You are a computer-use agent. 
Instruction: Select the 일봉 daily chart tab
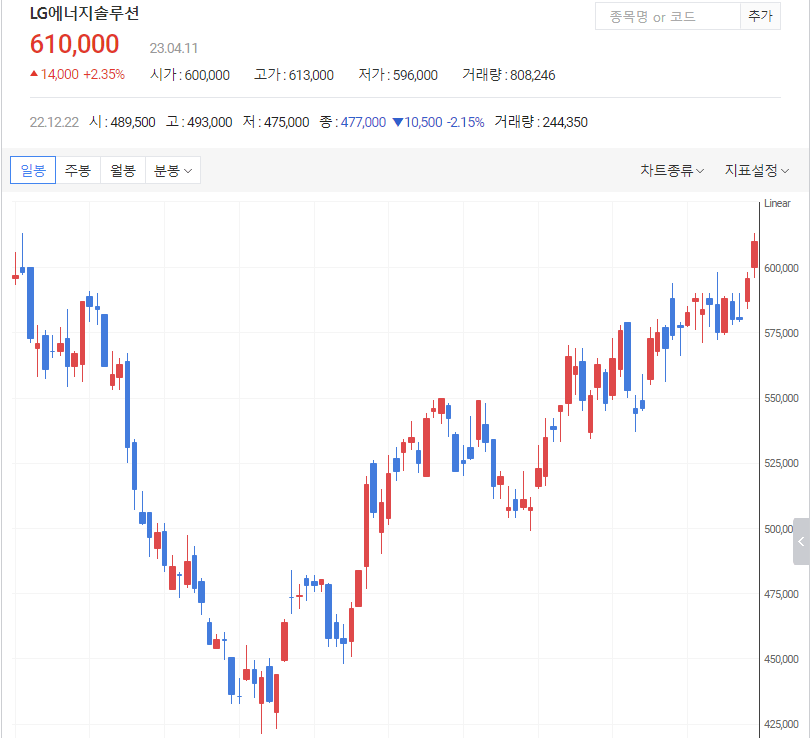33,170
